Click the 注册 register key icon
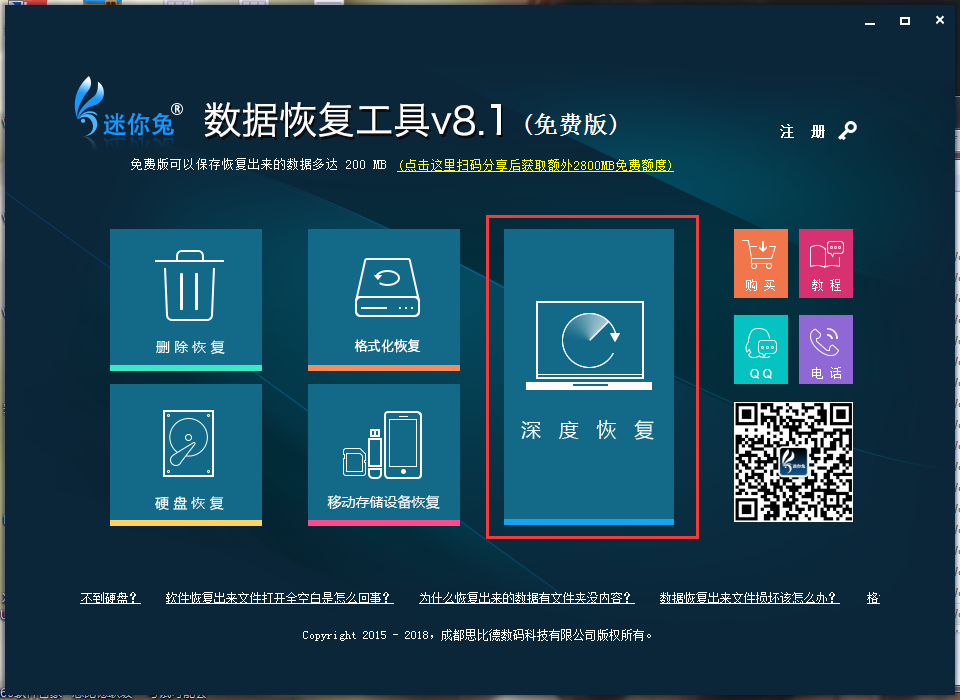 coord(848,130)
